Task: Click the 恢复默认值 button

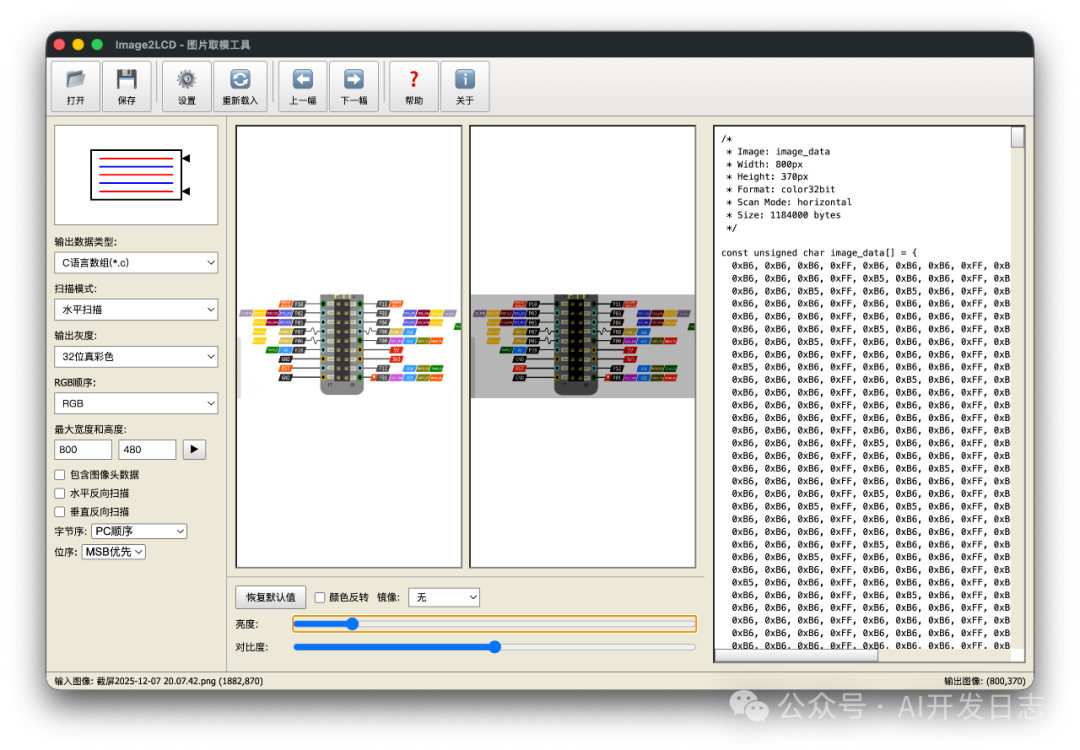Action: tap(271, 597)
